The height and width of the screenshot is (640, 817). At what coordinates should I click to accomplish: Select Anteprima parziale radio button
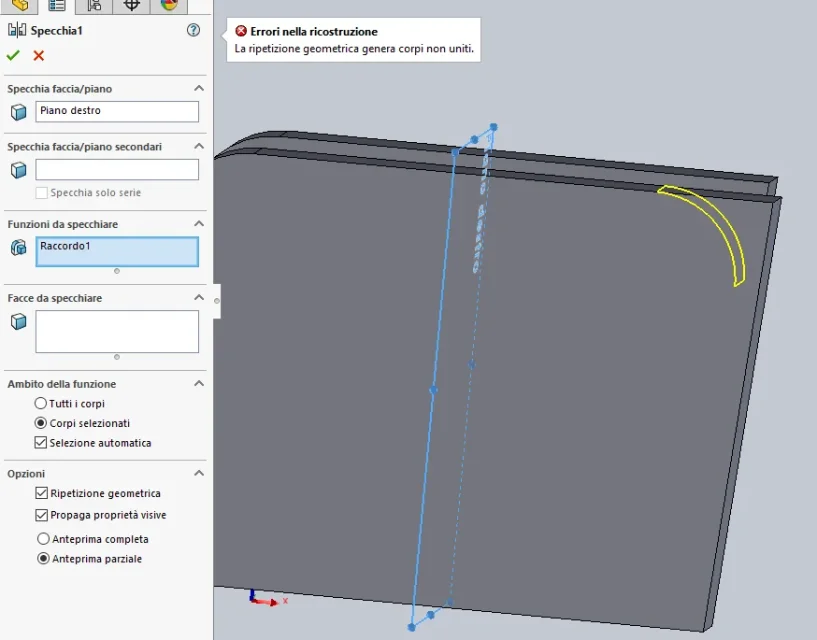(x=43, y=559)
